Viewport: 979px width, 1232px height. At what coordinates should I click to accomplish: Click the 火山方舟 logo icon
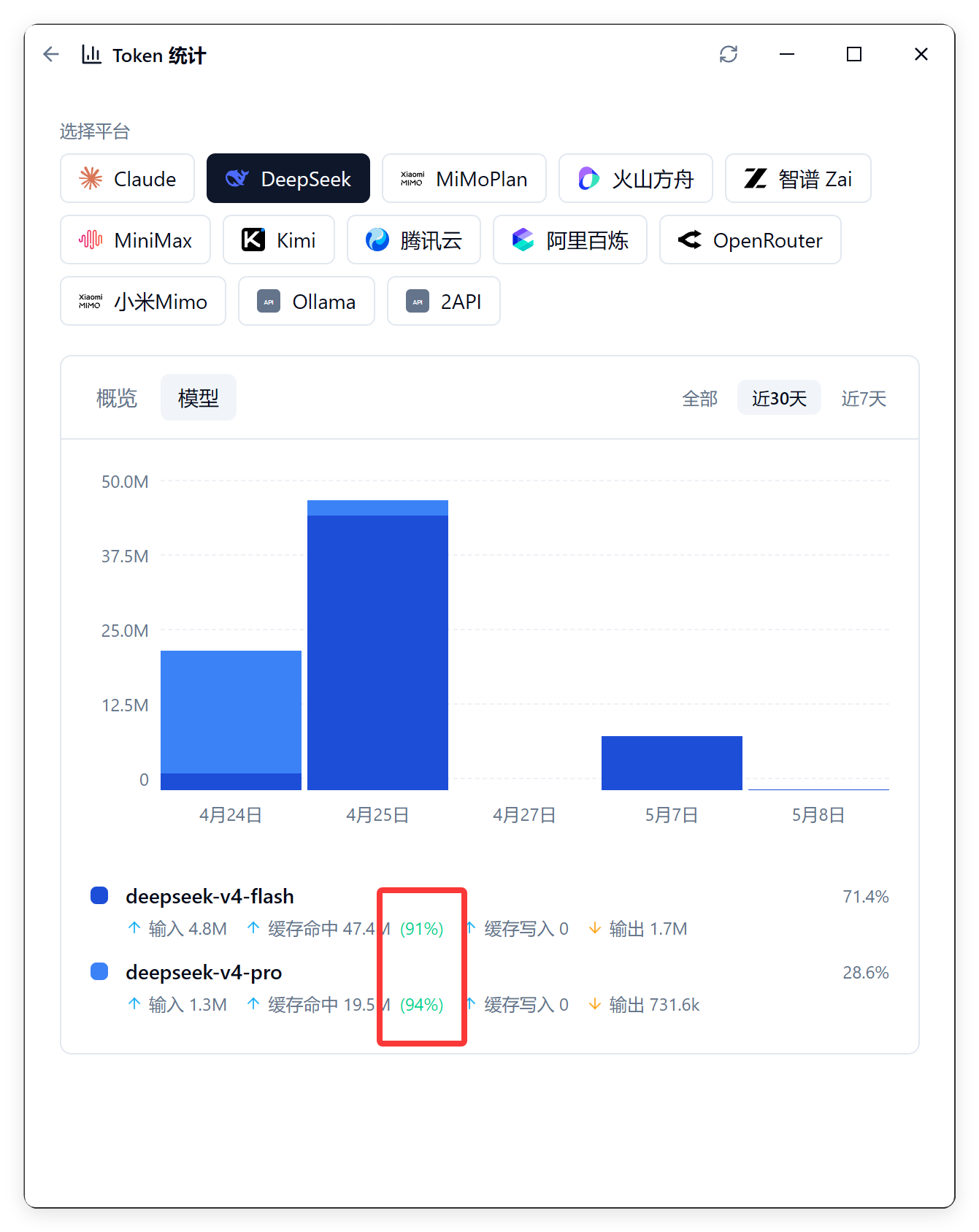pyautogui.click(x=588, y=178)
